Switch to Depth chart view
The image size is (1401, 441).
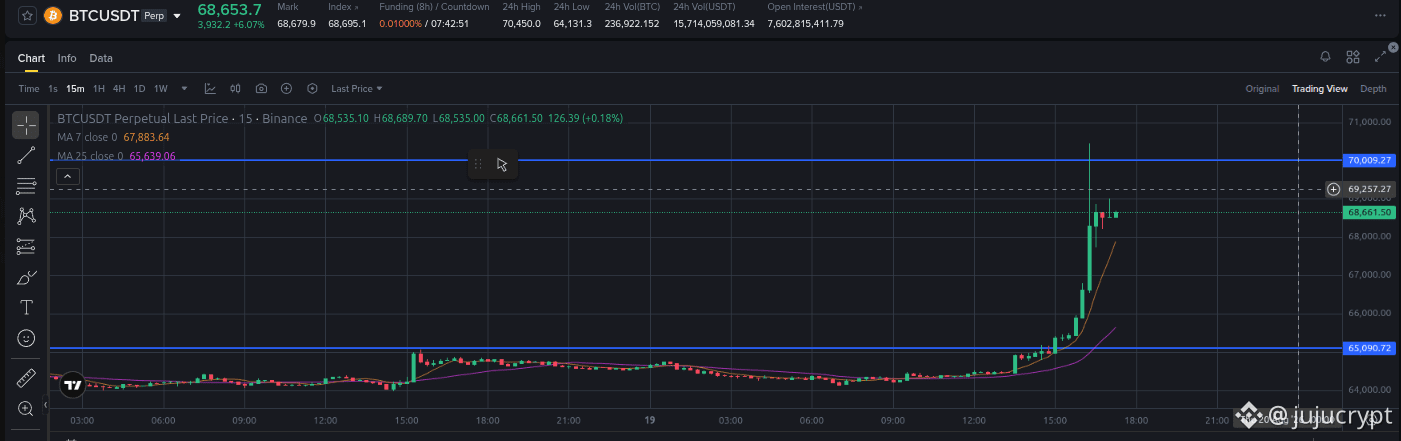1373,89
